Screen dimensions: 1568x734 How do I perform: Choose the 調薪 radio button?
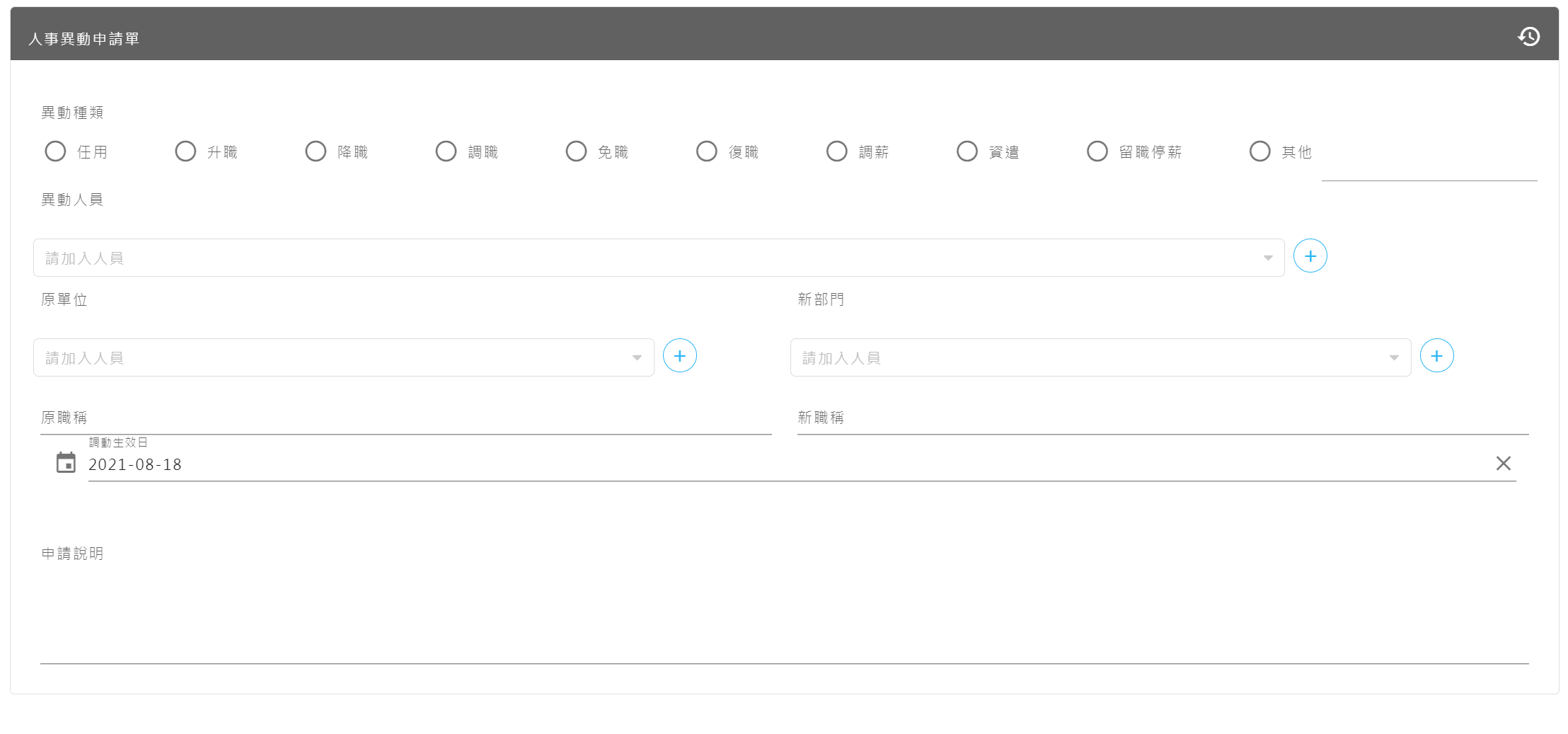point(836,151)
